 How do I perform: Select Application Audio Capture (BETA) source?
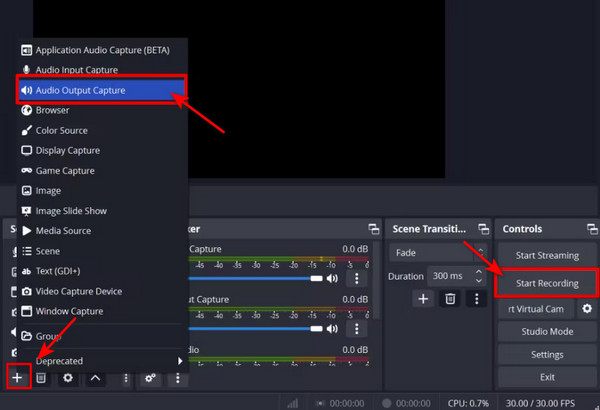pos(103,50)
